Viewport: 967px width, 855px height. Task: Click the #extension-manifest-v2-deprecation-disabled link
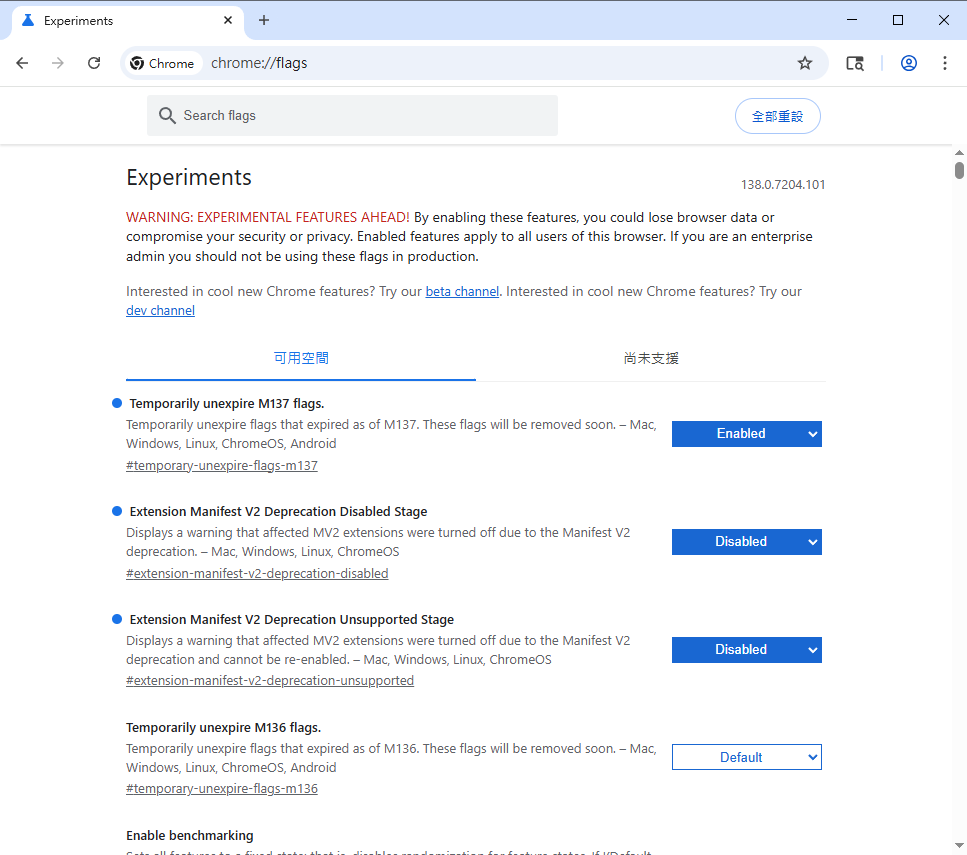257,574
